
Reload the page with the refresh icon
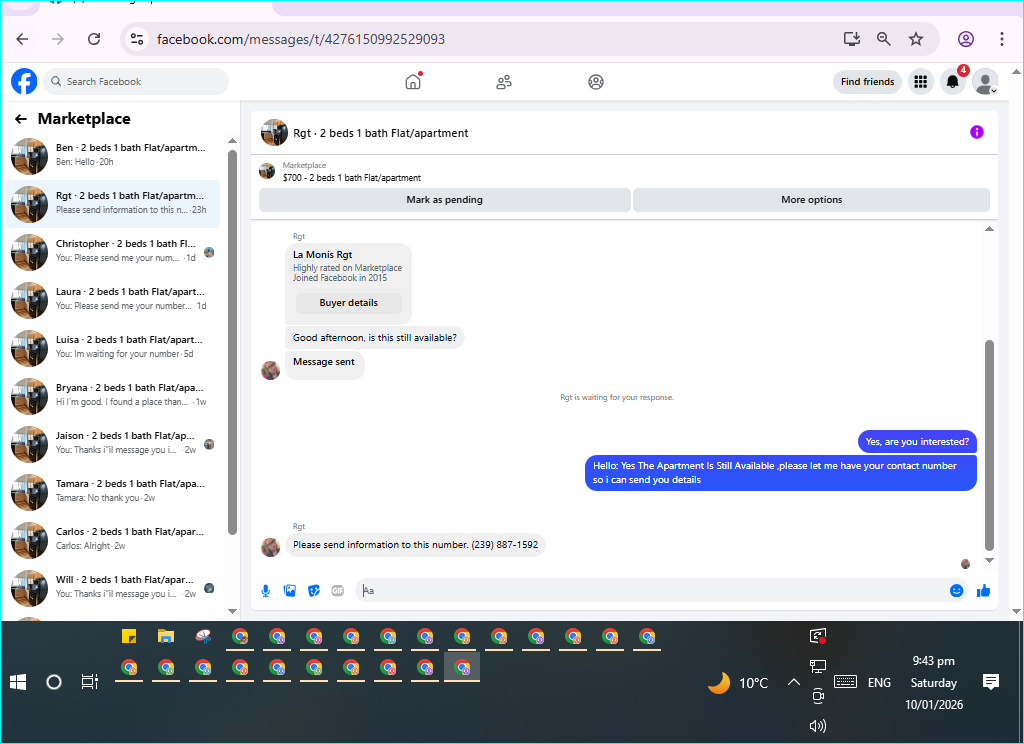click(94, 39)
